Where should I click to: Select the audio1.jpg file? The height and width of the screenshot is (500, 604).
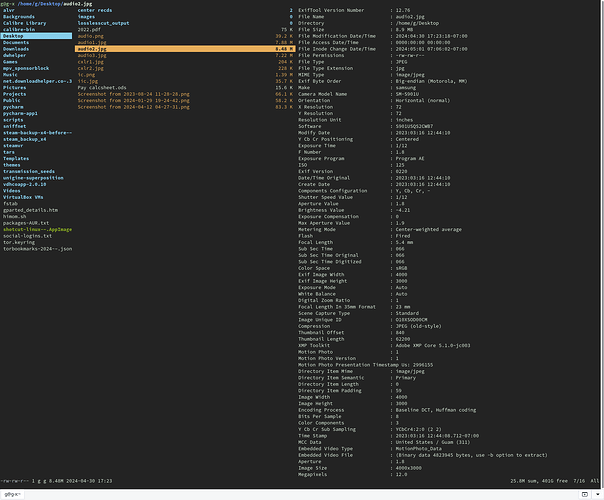[92, 42]
